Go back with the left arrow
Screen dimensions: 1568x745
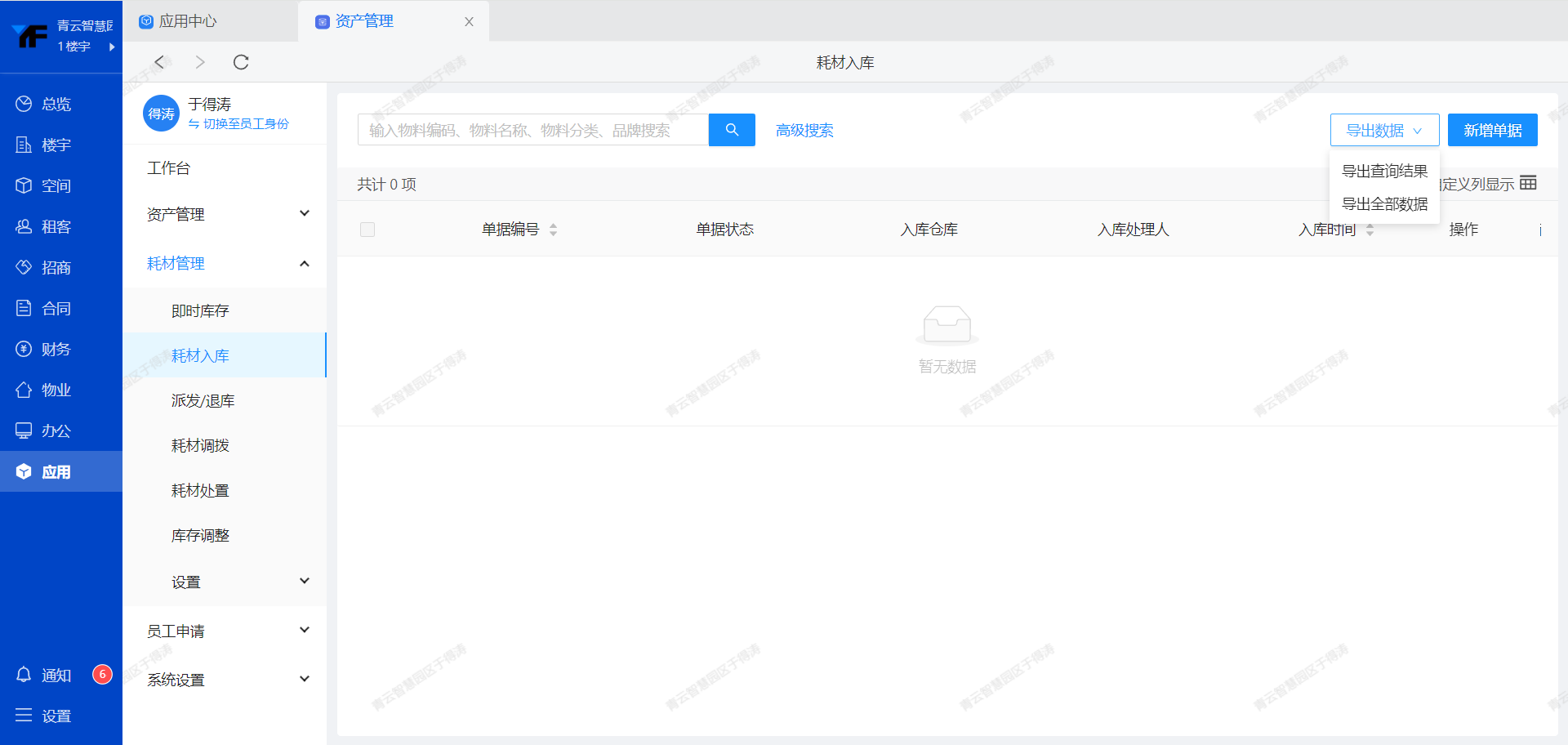click(x=159, y=62)
